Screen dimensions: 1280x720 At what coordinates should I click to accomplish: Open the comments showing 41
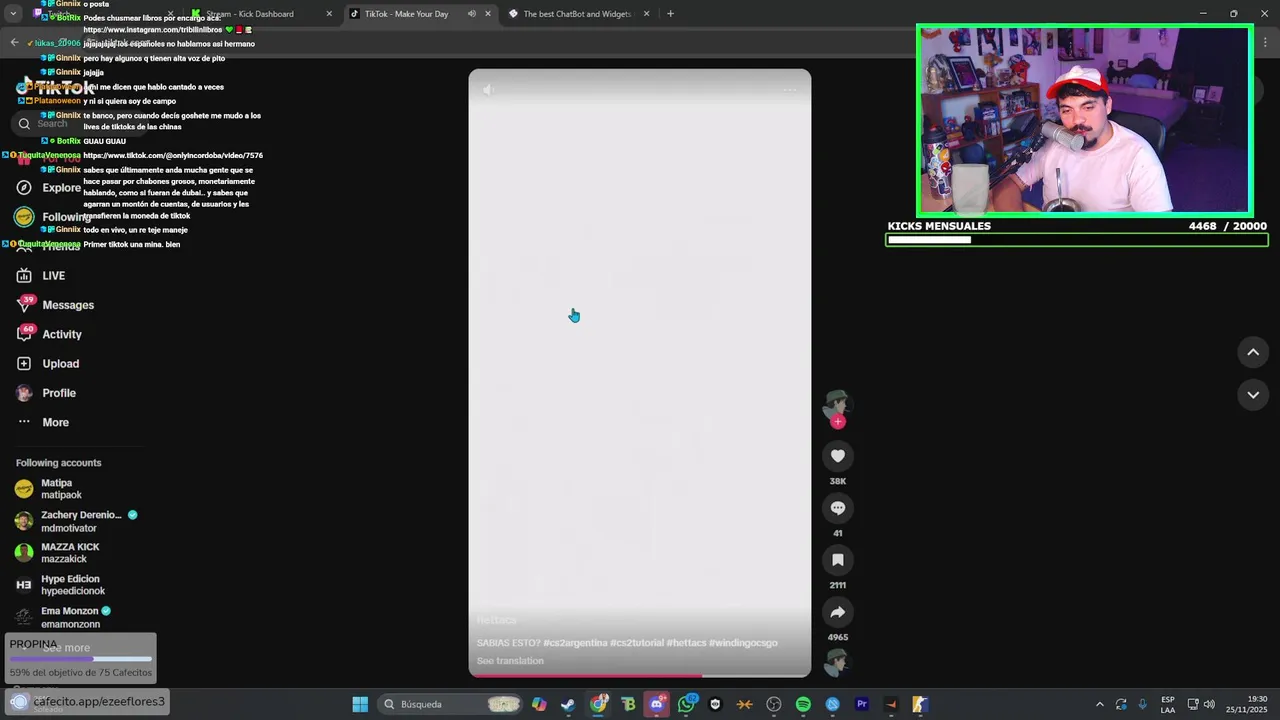[838, 508]
